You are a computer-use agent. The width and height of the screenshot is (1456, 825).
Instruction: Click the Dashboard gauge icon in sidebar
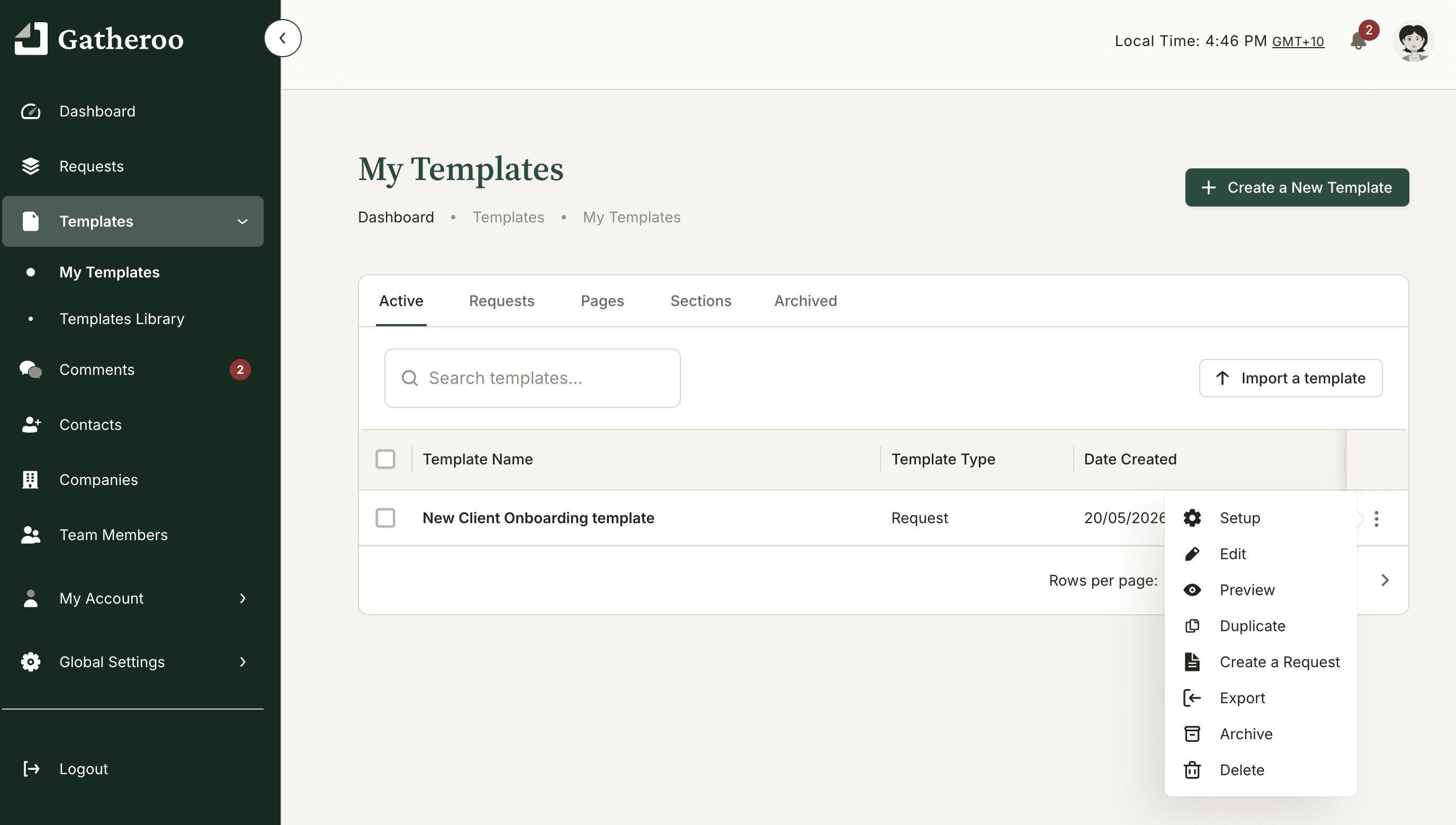click(x=31, y=111)
